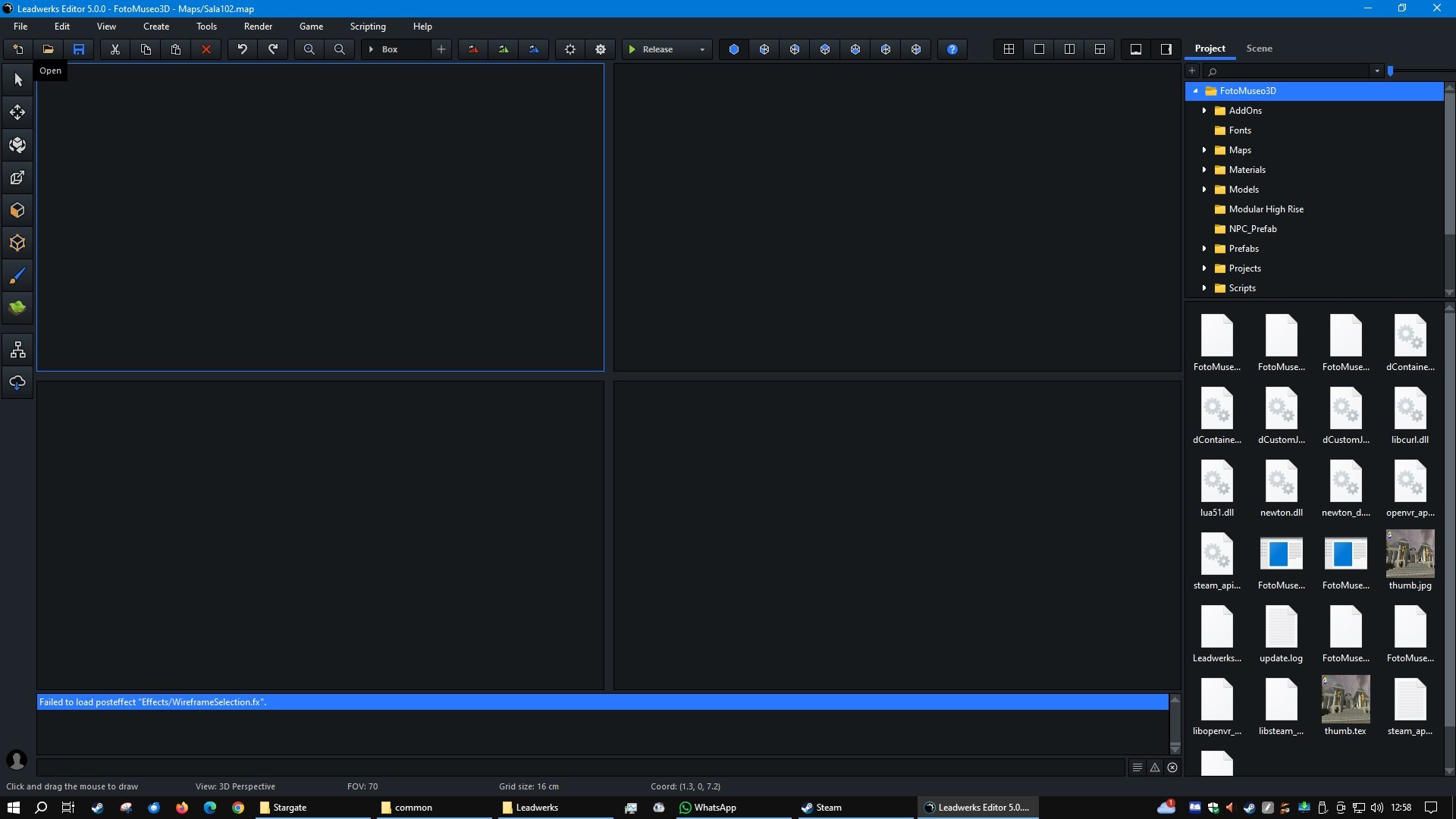Switch to the four-viewport layout
Screen dimensions: 1456x819
pyautogui.click(x=1009, y=49)
